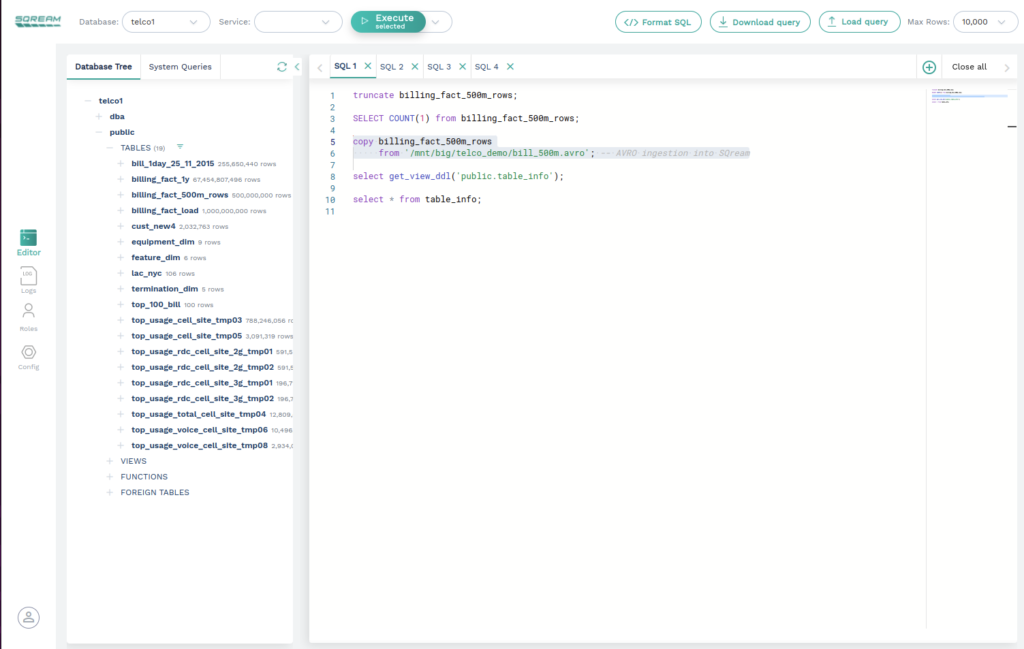Open a new SQL tab with the plus icon

[928, 66]
